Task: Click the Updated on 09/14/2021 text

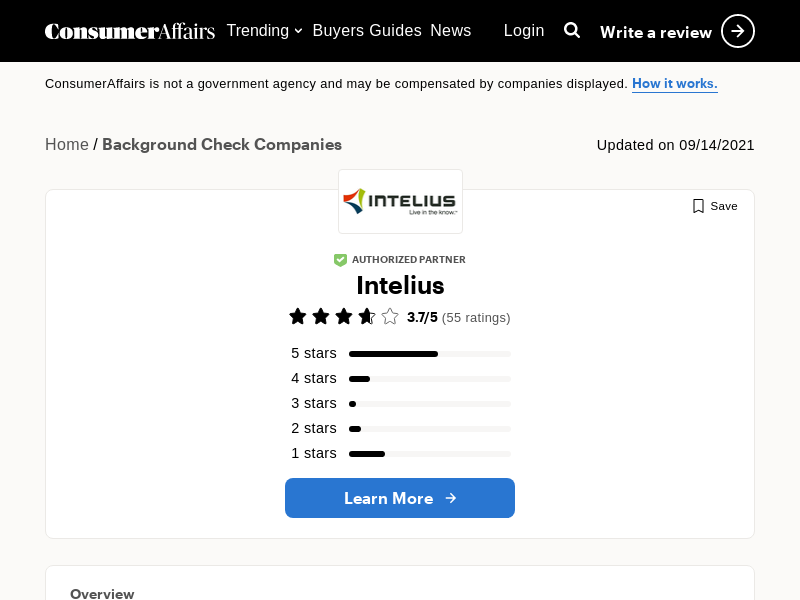Action: (676, 145)
